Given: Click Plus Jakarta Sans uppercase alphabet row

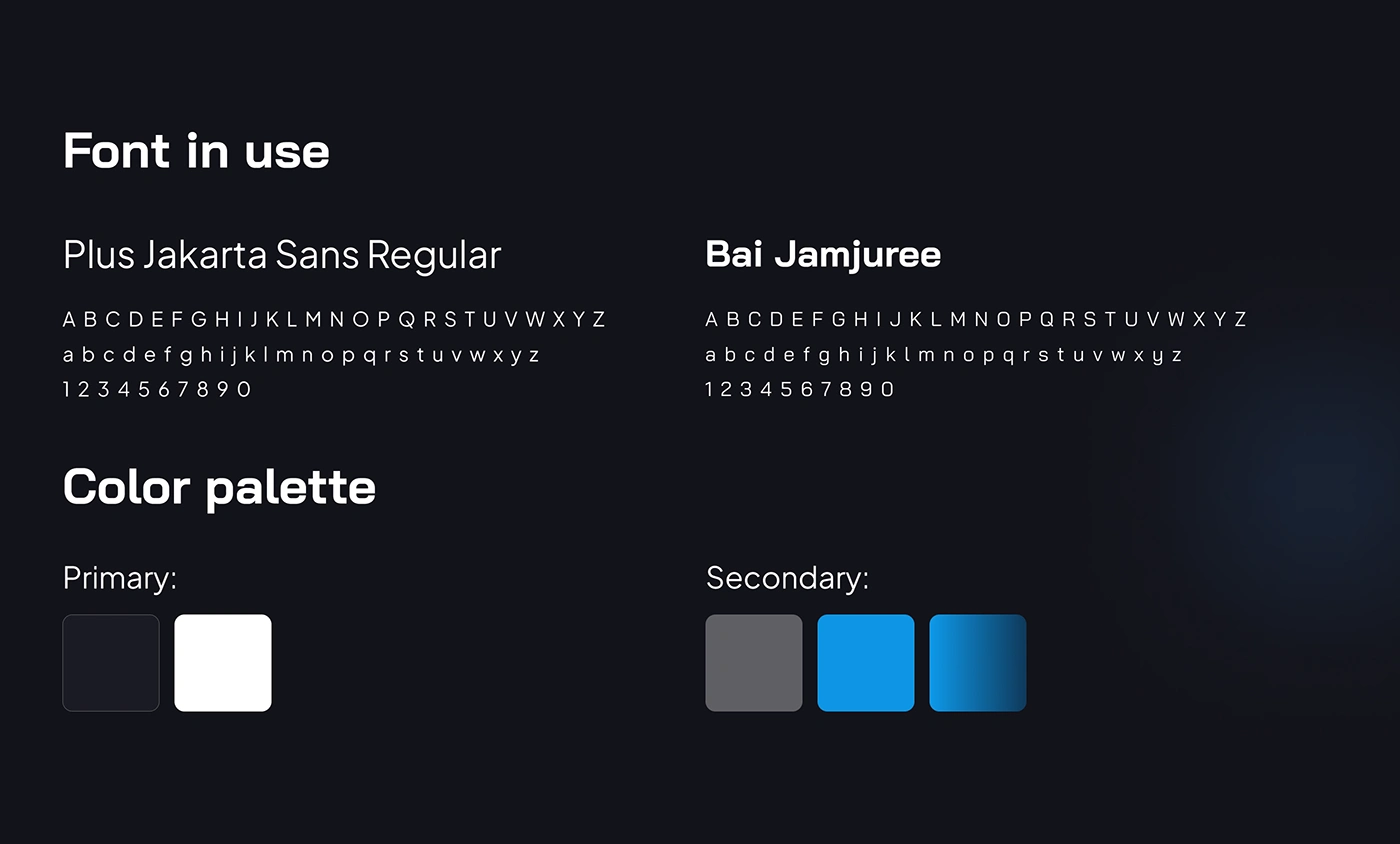Looking at the screenshot, I should [334, 320].
